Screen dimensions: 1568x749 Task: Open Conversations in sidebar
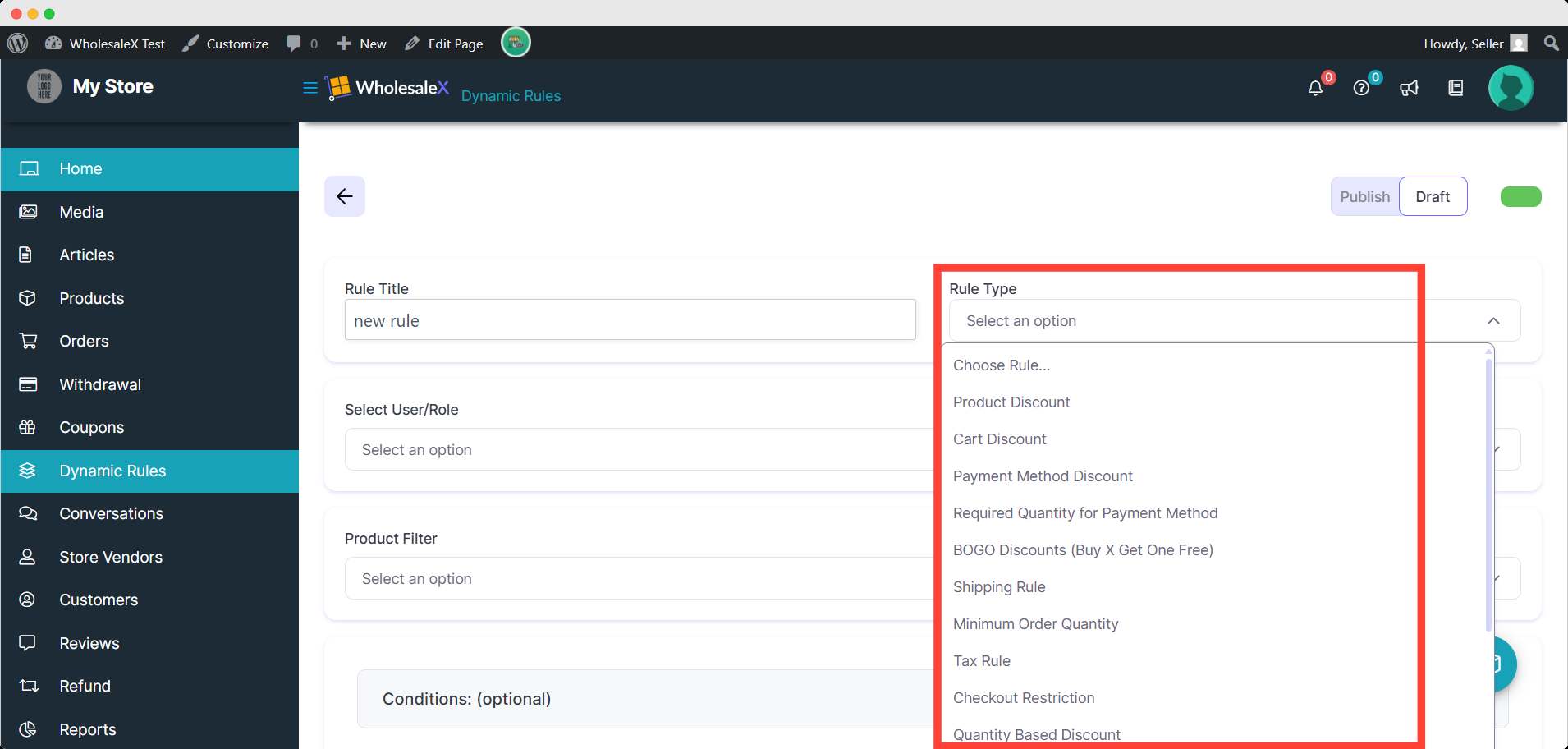tap(149, 514)
